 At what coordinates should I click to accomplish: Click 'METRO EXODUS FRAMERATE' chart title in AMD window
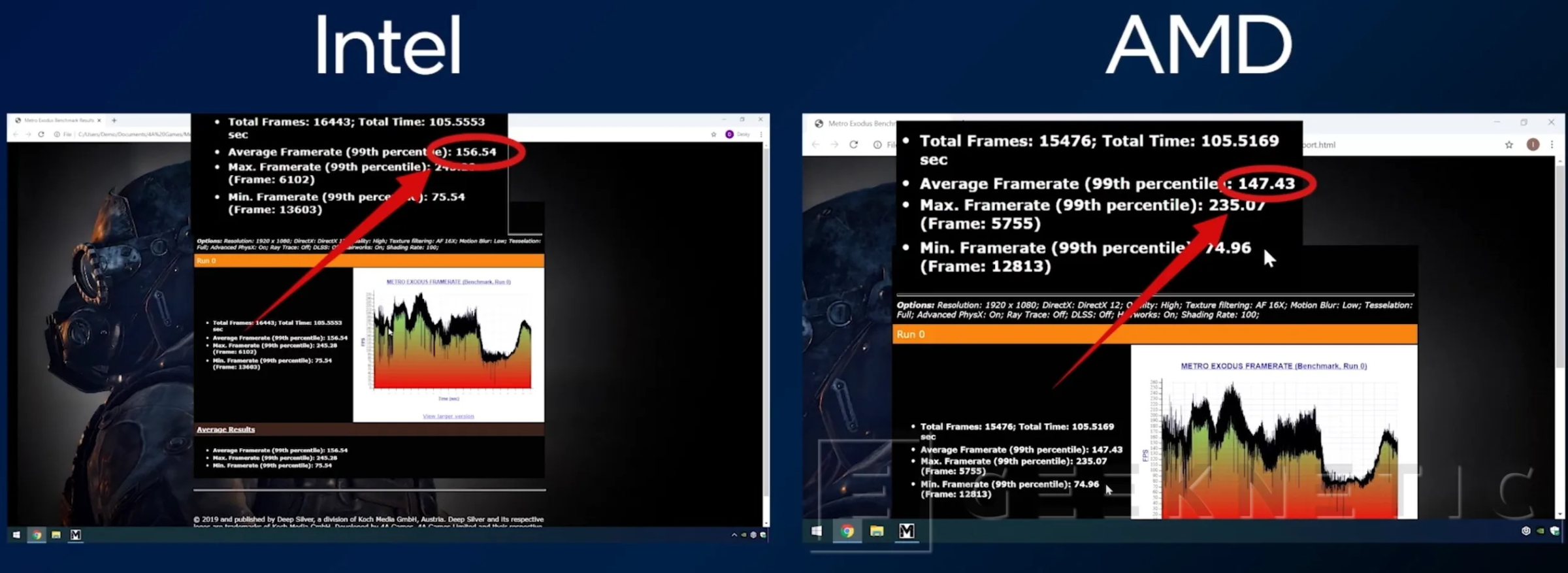1274,366
